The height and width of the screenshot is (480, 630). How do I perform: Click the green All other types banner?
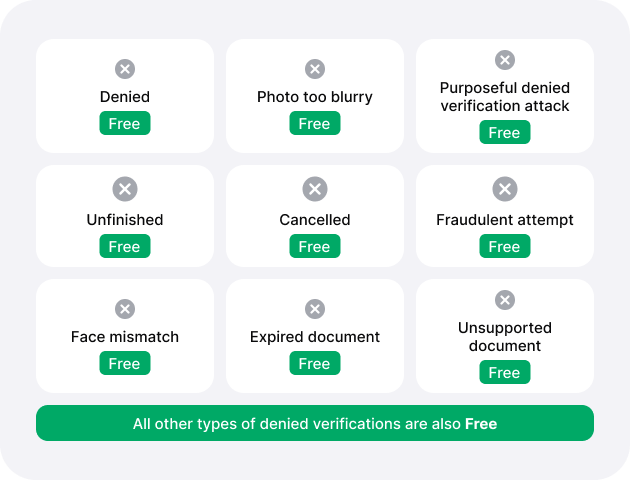tap(315, 423)
